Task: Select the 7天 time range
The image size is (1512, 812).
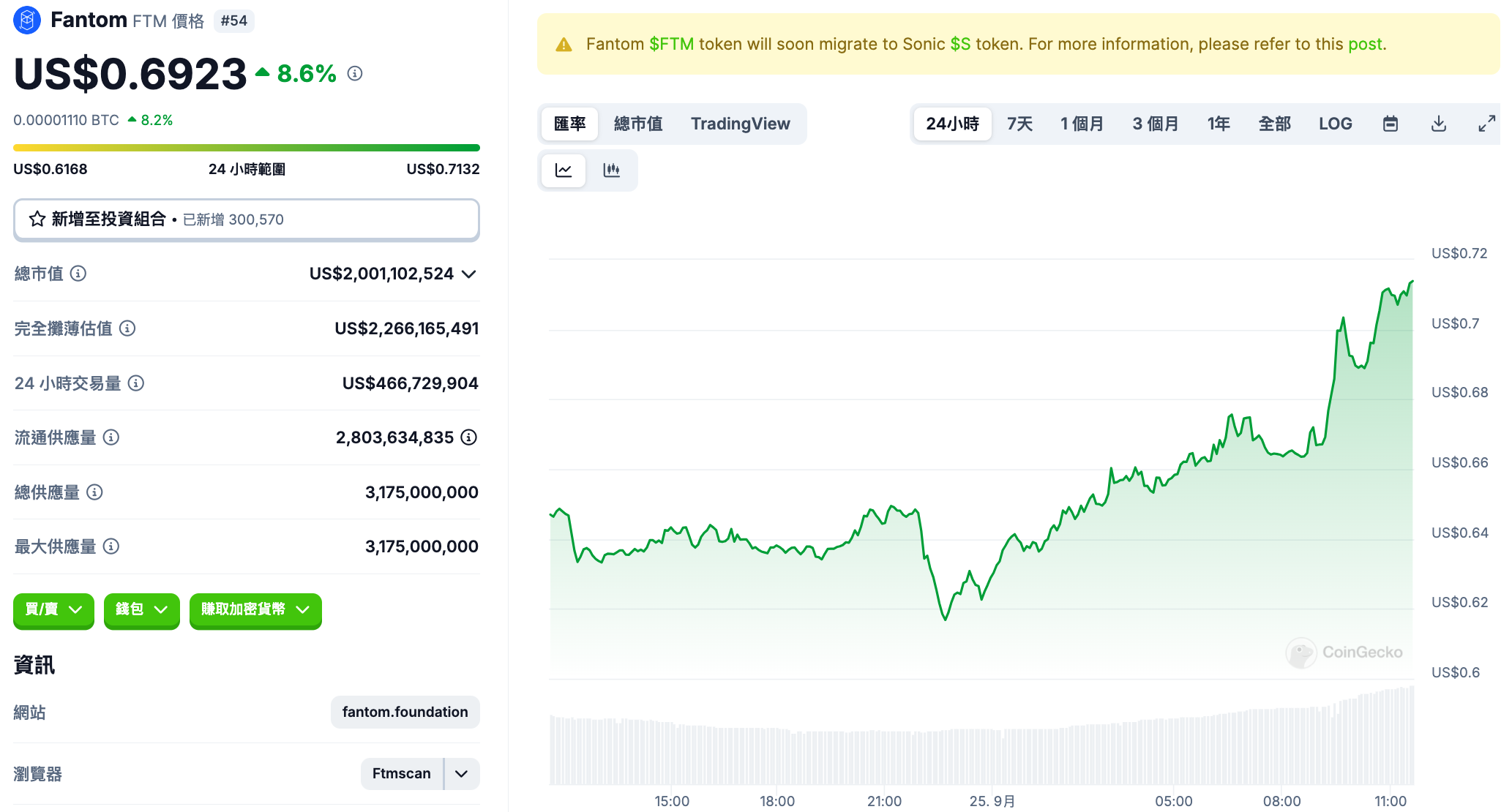Action: (1019, 124)
